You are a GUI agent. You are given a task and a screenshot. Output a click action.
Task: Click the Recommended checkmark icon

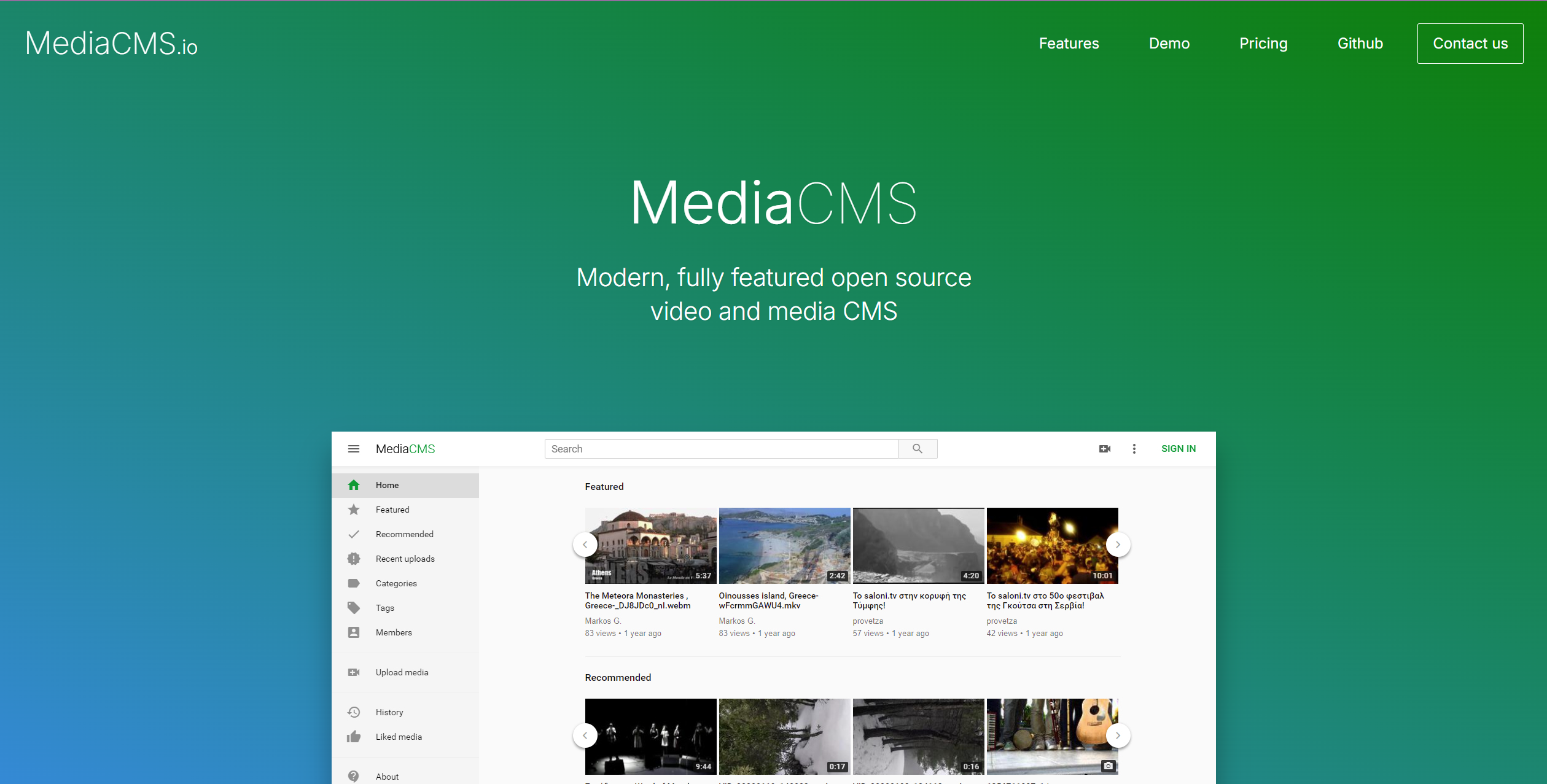354,534
